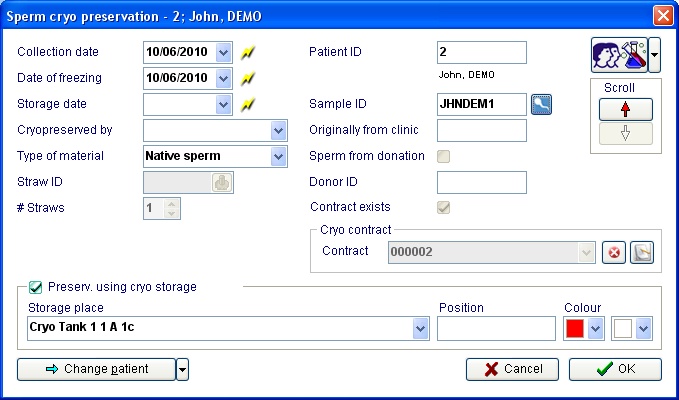The width and height of the screenshot is (679, 400).
Task: Click the patients and flask icon button
Action: [619, 55]
